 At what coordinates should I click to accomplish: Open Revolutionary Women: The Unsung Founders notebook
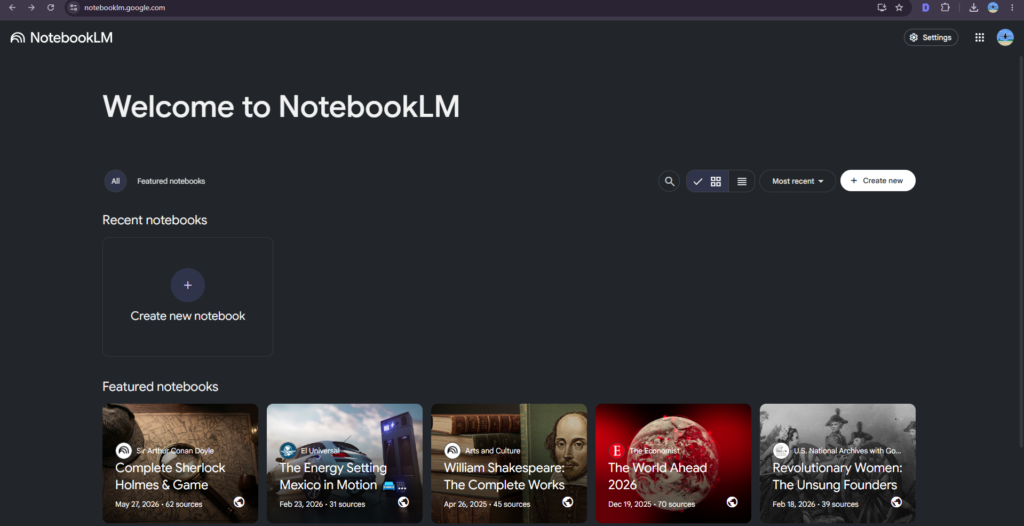[837, 463]
